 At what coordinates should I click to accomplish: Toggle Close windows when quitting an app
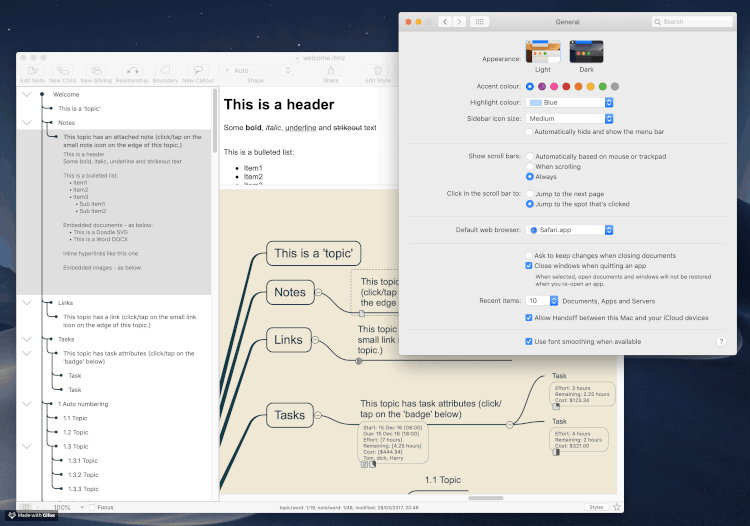pyautogui.click(x=529, y=265)
